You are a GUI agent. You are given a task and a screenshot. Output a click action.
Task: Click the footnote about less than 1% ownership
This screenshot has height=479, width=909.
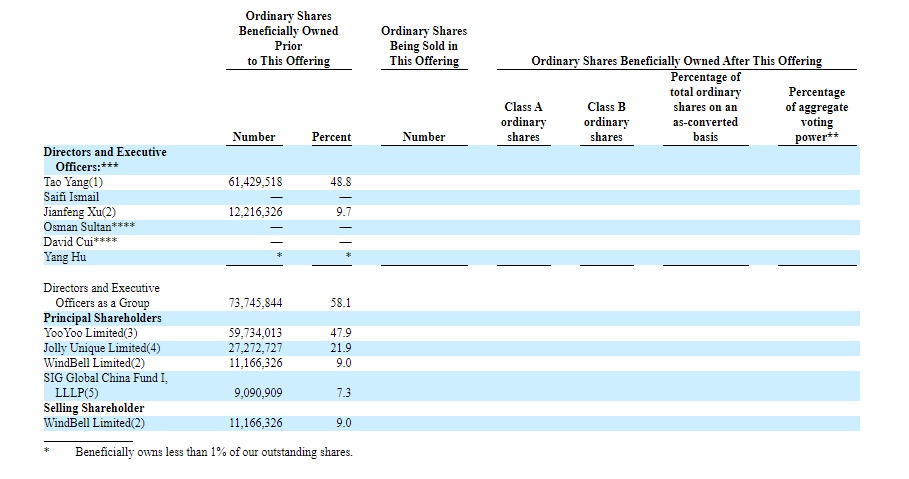pos(213,452)
